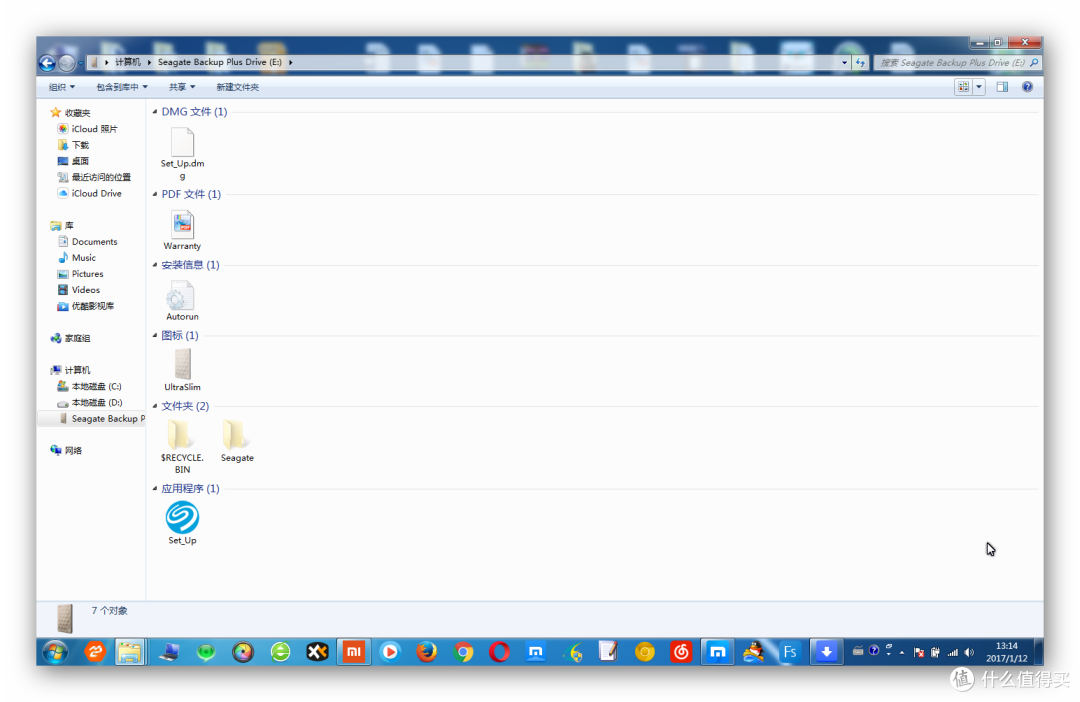Select the UltraSlim icon file
The image size is (1080, 702).
[183, 371]
